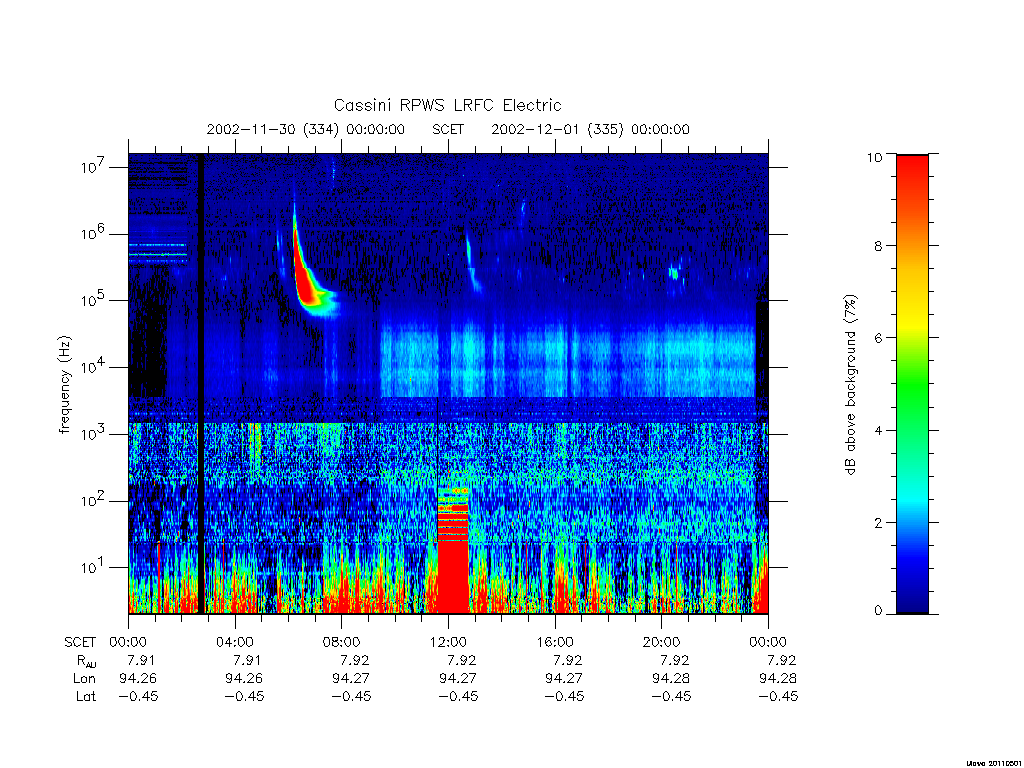Click the 16:00 time axis tick label
This screenshot has height=768, width=1024.
[x=554, y=642]
